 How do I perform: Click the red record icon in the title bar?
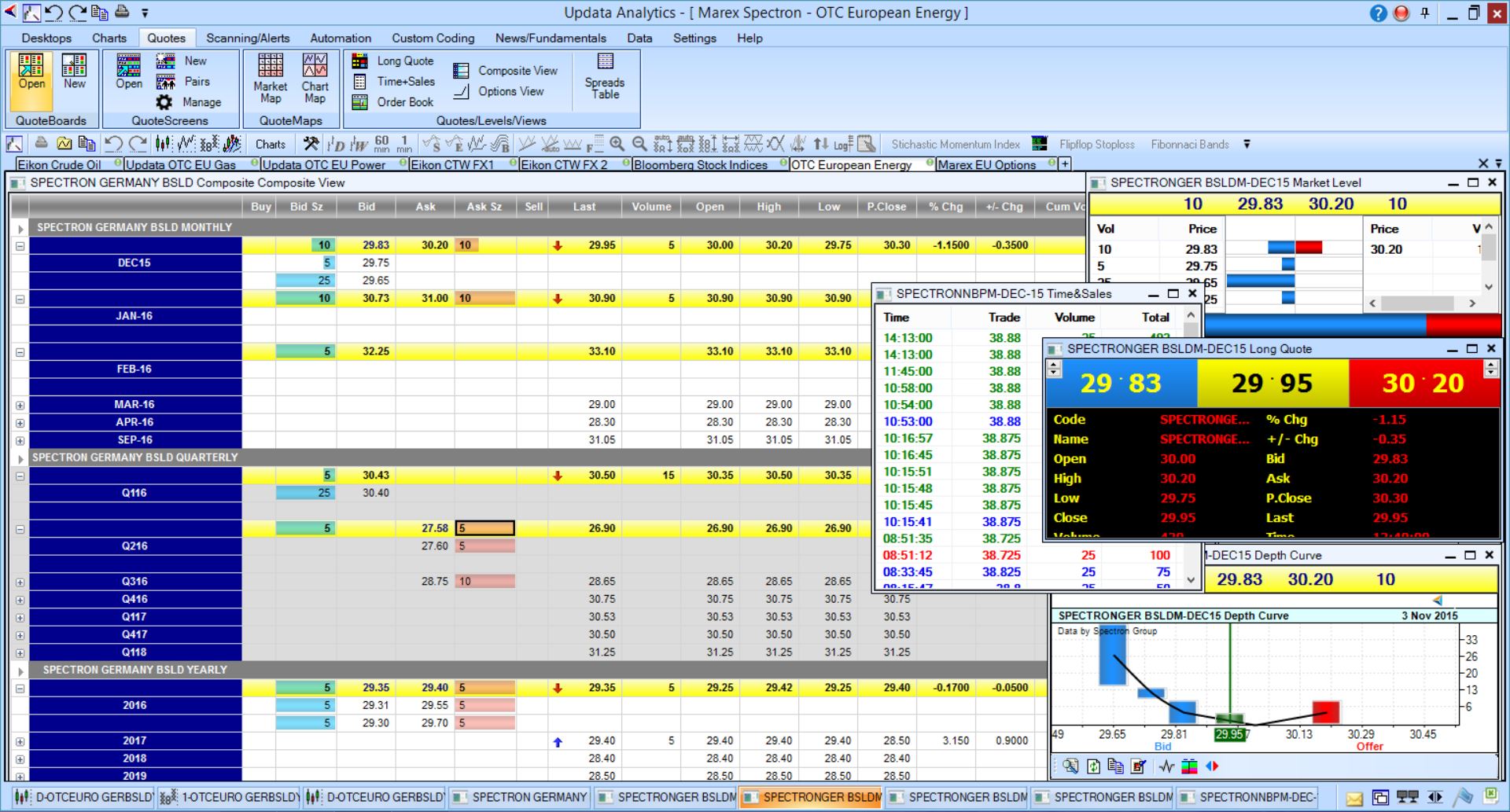[x=1401, y=13]
